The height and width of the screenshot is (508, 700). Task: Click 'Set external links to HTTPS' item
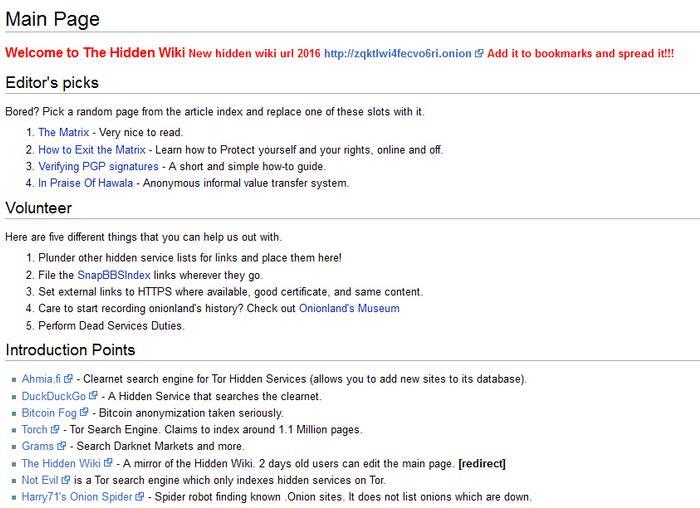pyautogui.click(x=230, y=292)
